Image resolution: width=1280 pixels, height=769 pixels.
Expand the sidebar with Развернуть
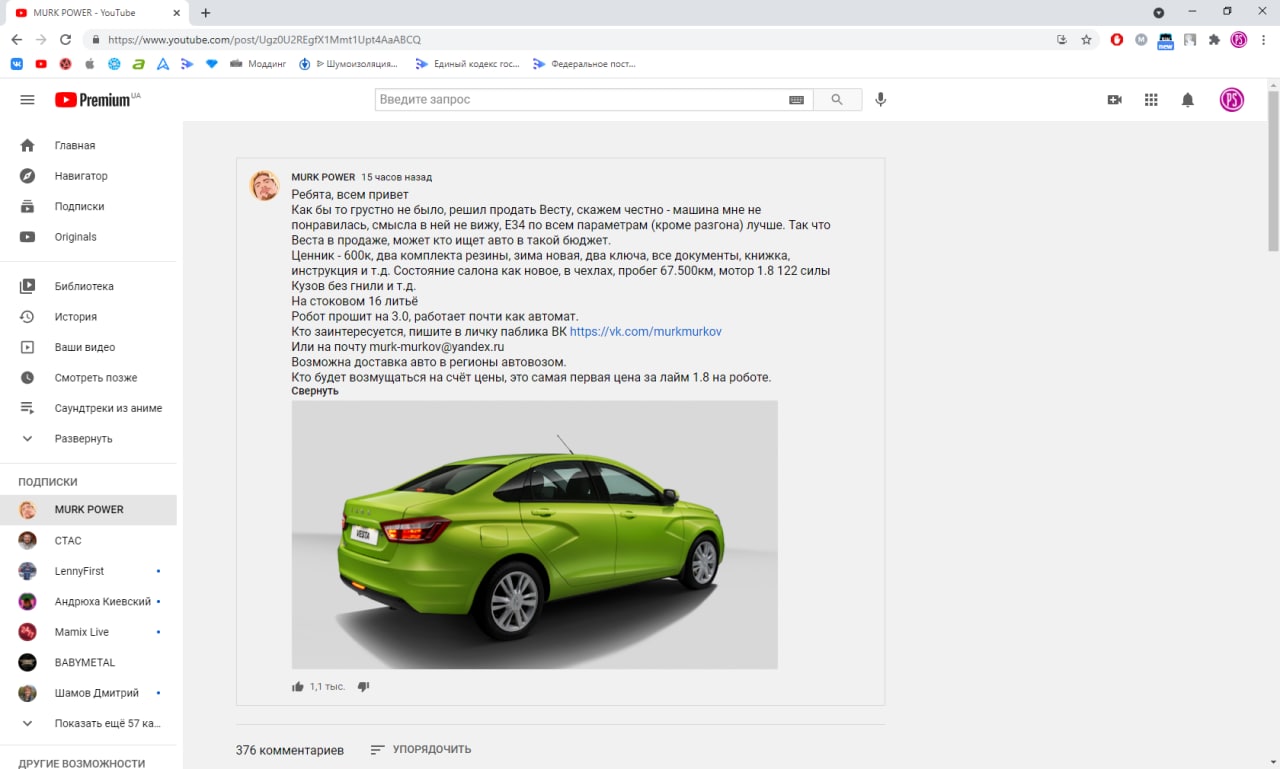88,439
